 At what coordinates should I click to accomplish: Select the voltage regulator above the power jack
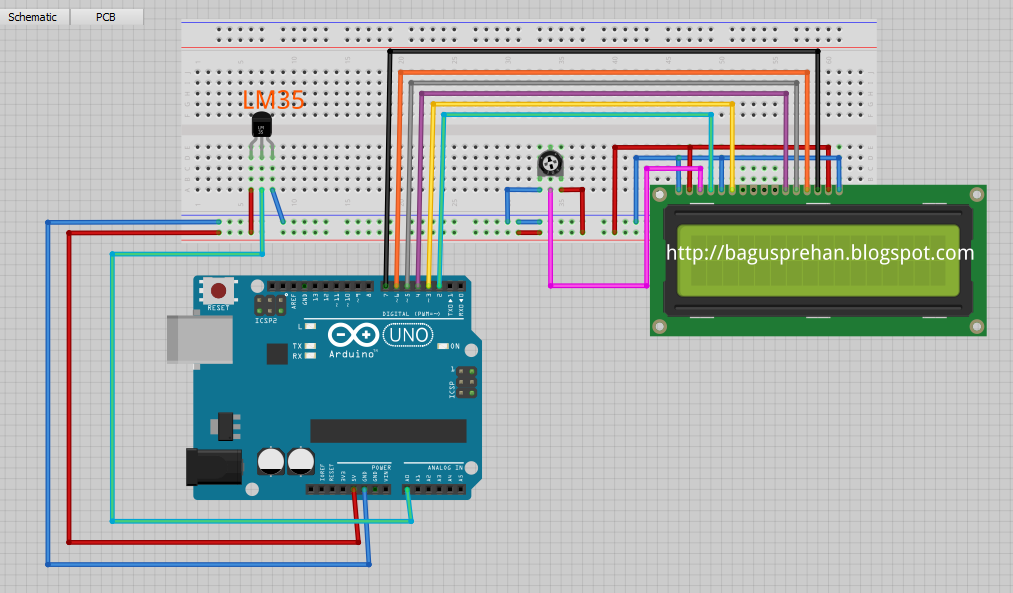pyautogui.click(x=225, y=426)
